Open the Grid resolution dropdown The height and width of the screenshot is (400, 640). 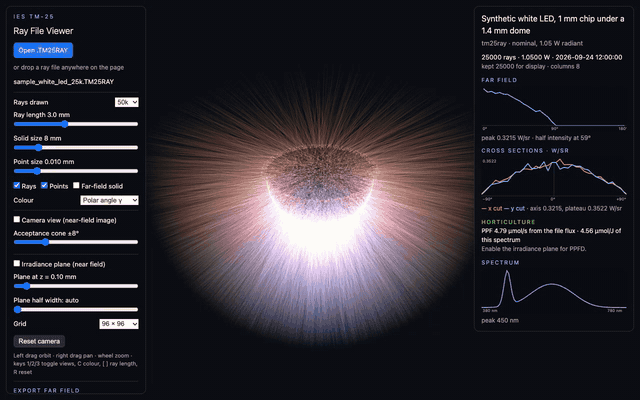[x=119, y=324]
